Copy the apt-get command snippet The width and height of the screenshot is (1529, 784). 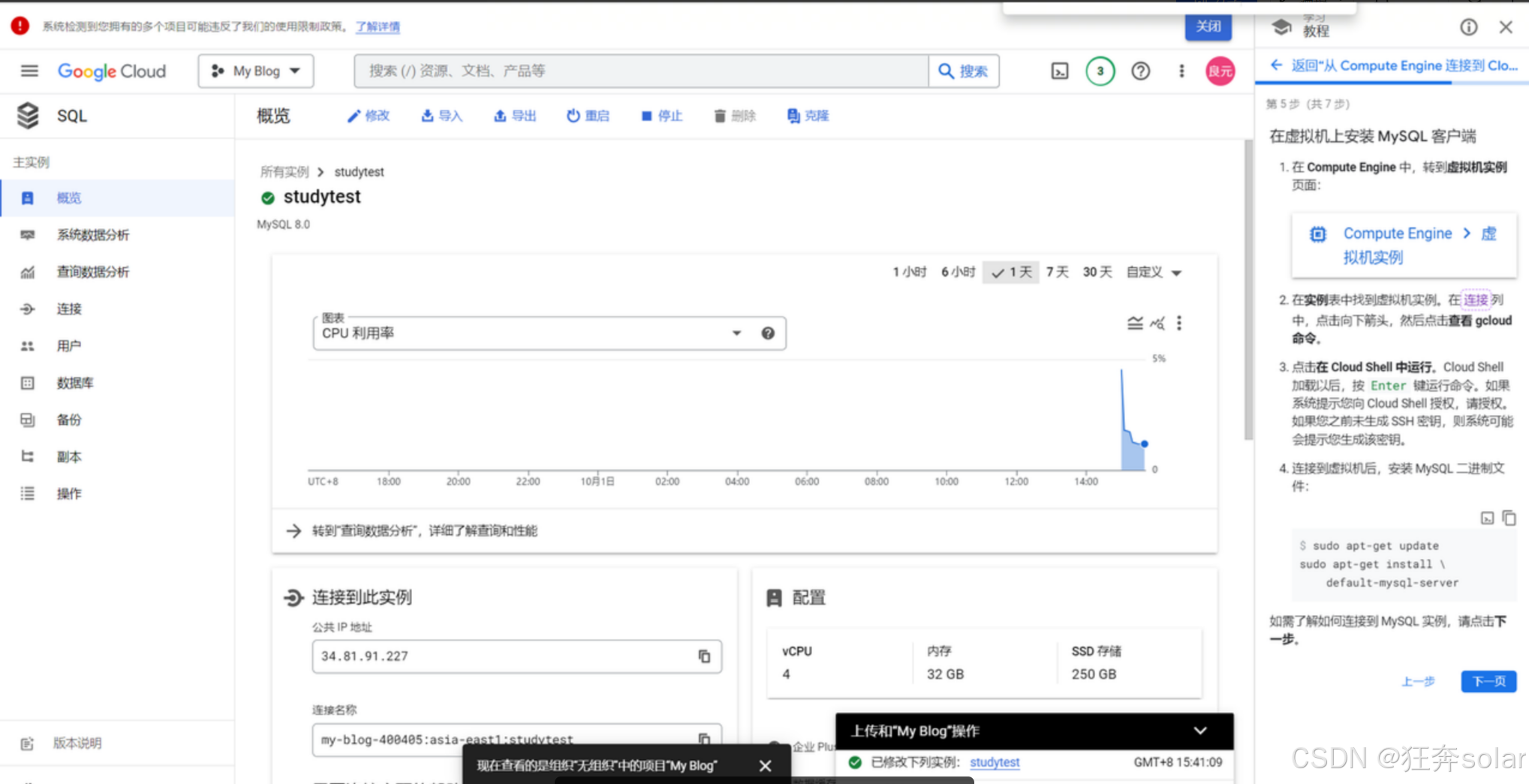1509,518
